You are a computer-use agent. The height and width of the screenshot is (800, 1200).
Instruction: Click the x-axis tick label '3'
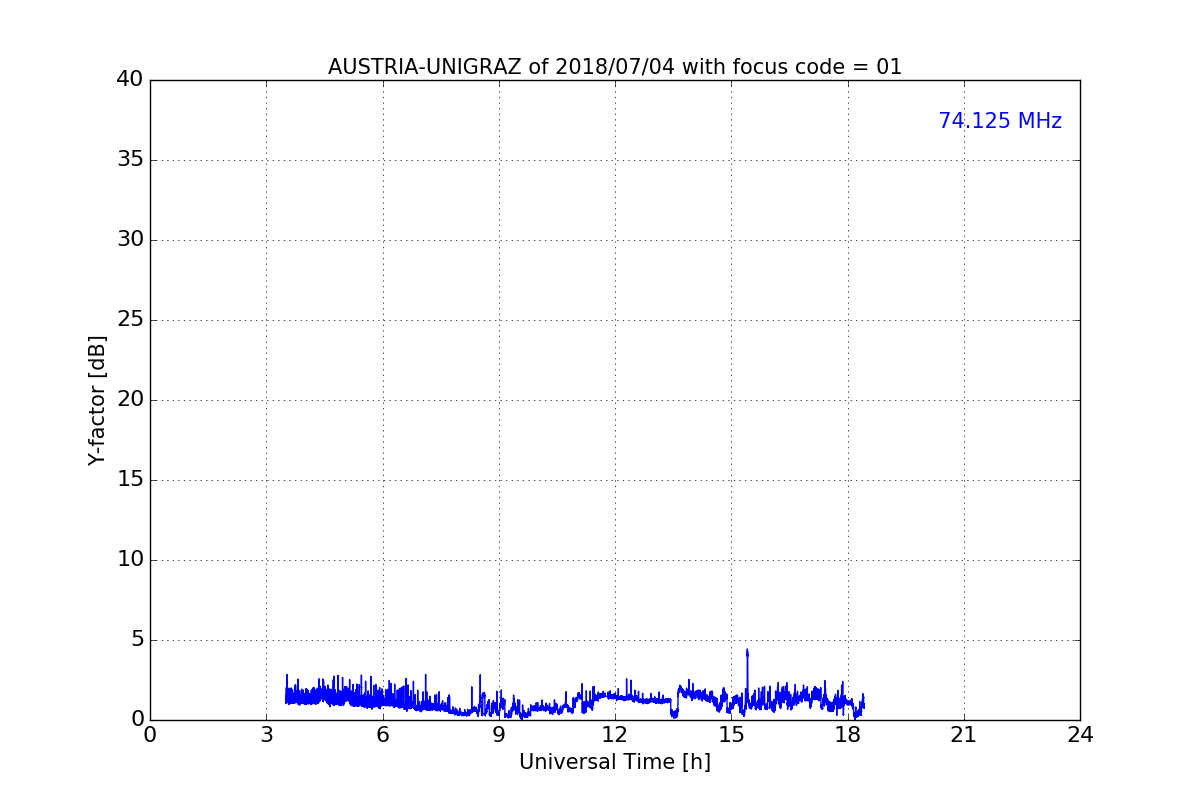[x=266, y=735]
